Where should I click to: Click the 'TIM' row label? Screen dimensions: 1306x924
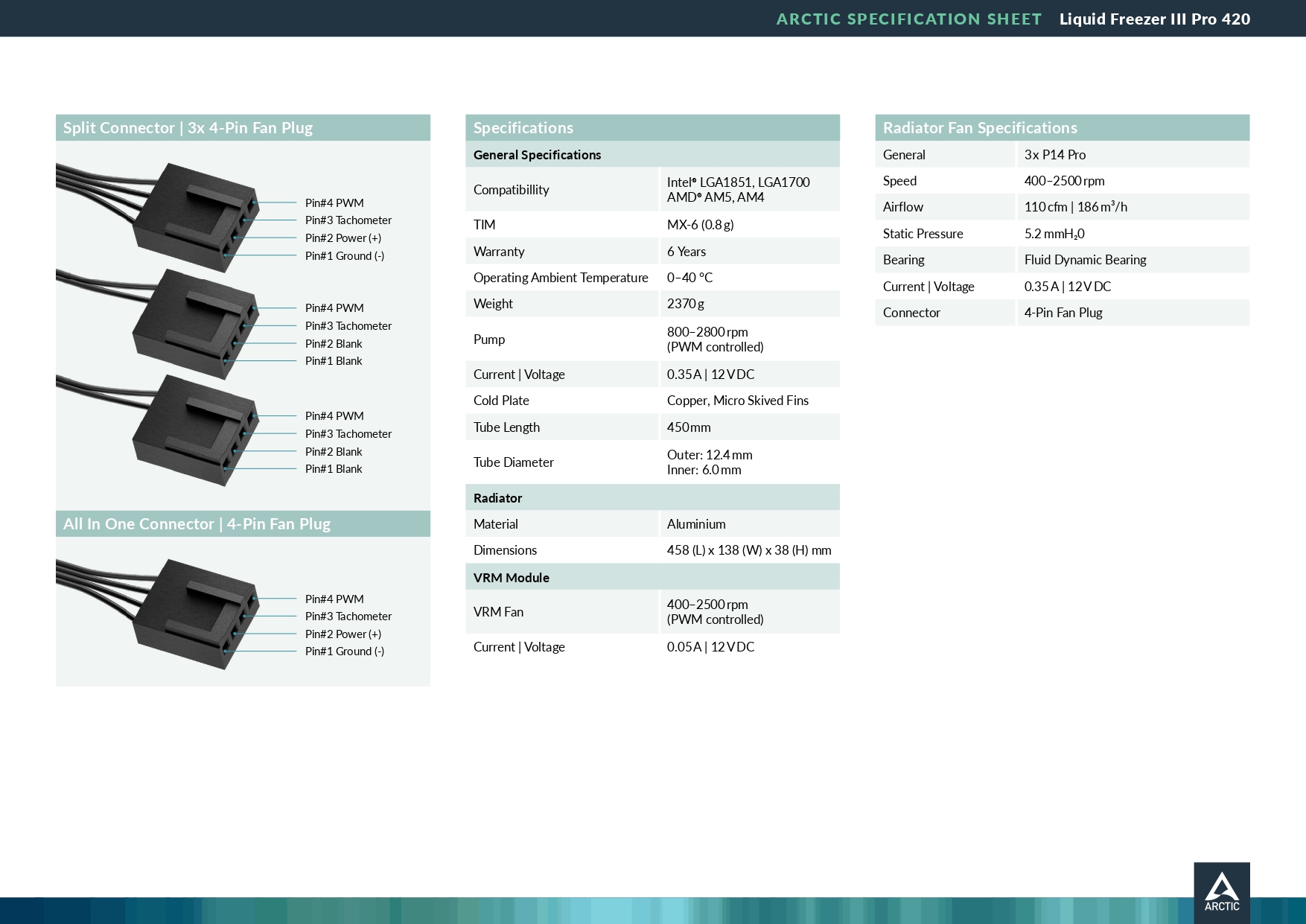(484, 225)
